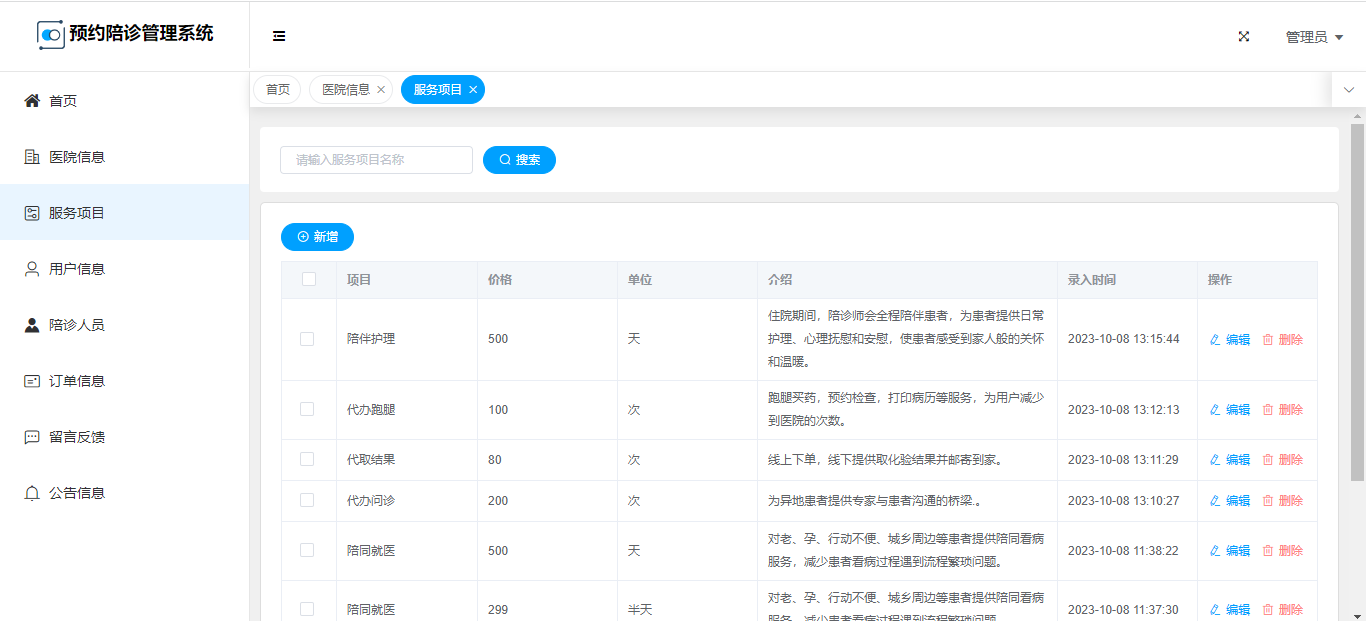1366x621 pixels.
Task: Switch to the 首页 tab
Action: point(277,90)
